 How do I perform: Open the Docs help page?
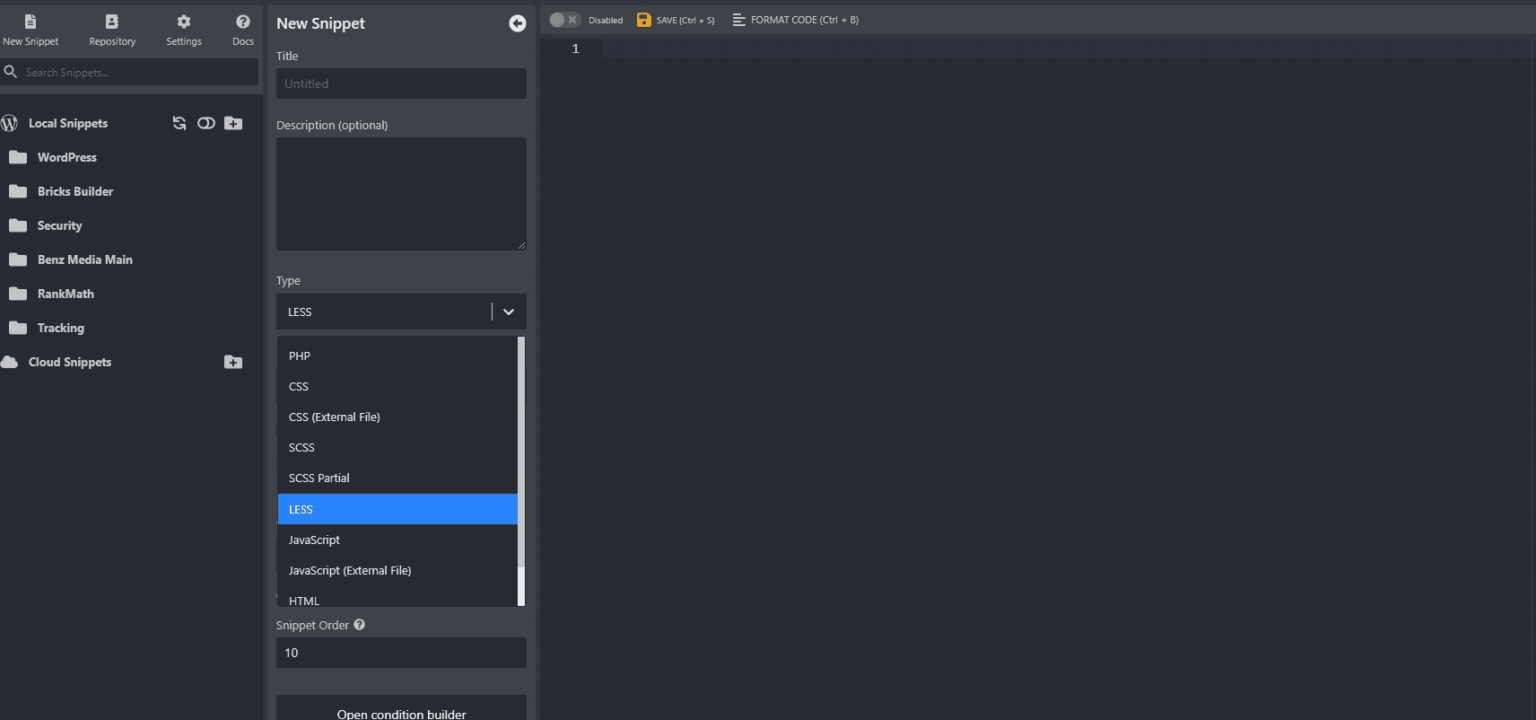[242, 22]
